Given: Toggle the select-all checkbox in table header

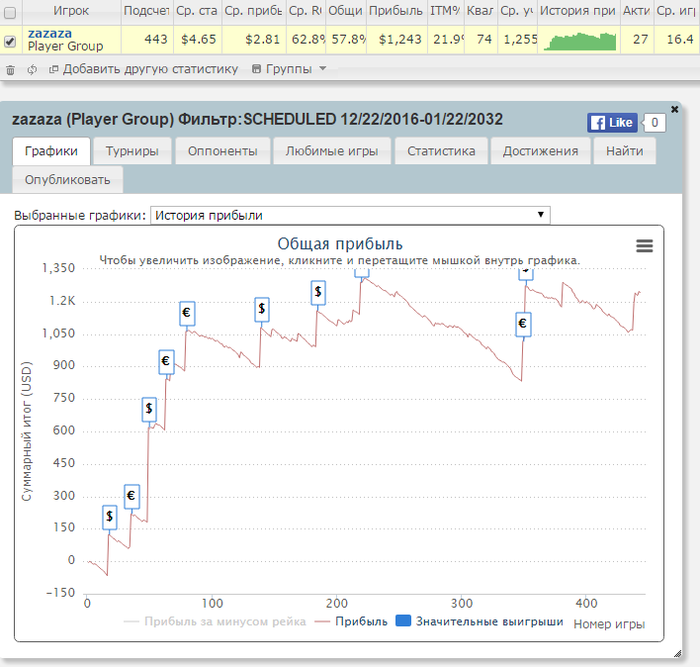Looking at the screenshot, I should tap(10, 13).
